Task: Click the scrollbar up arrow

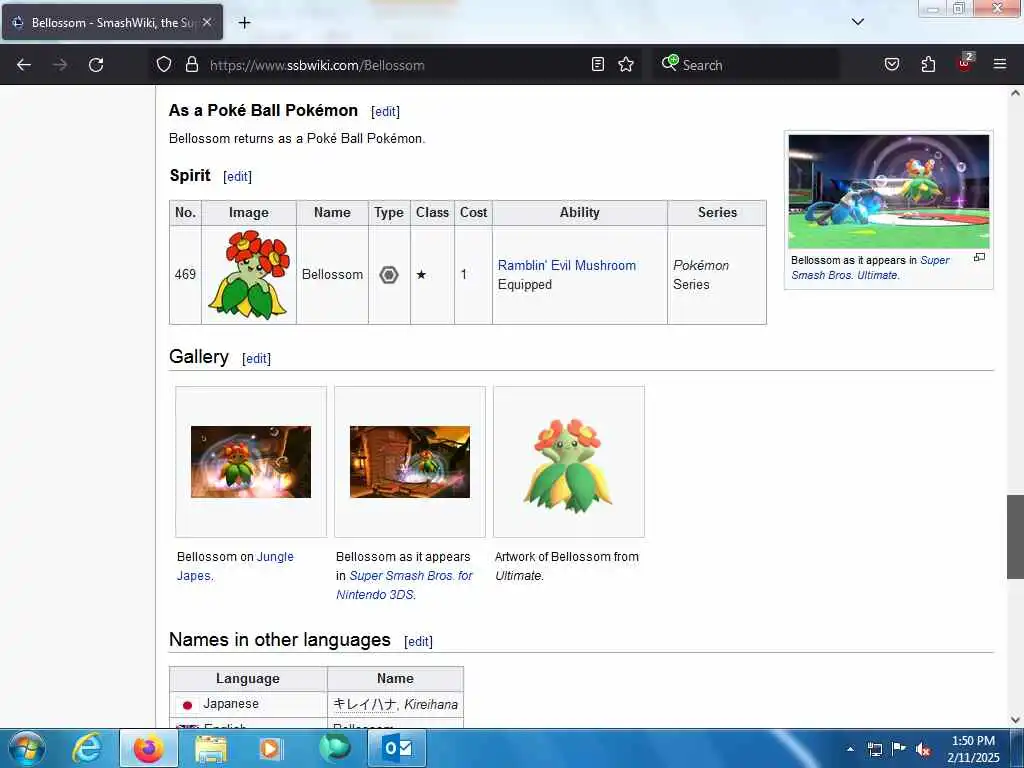Action: coord(1015,93)
